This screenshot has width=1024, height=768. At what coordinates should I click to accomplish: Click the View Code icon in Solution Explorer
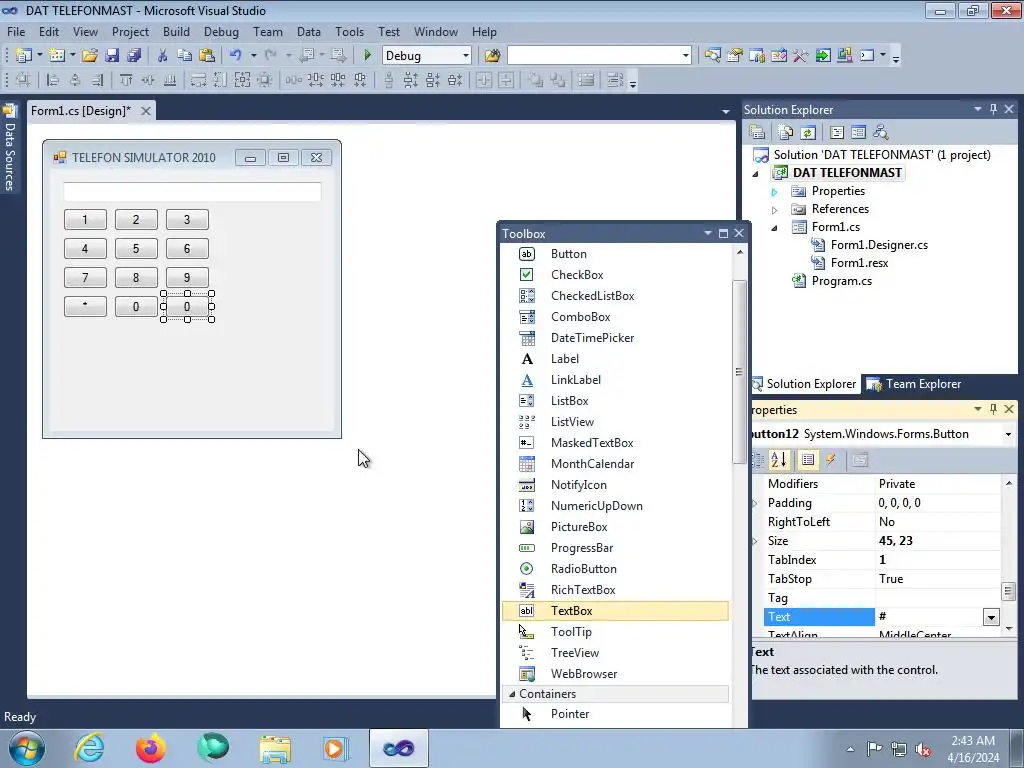[837, 133]
